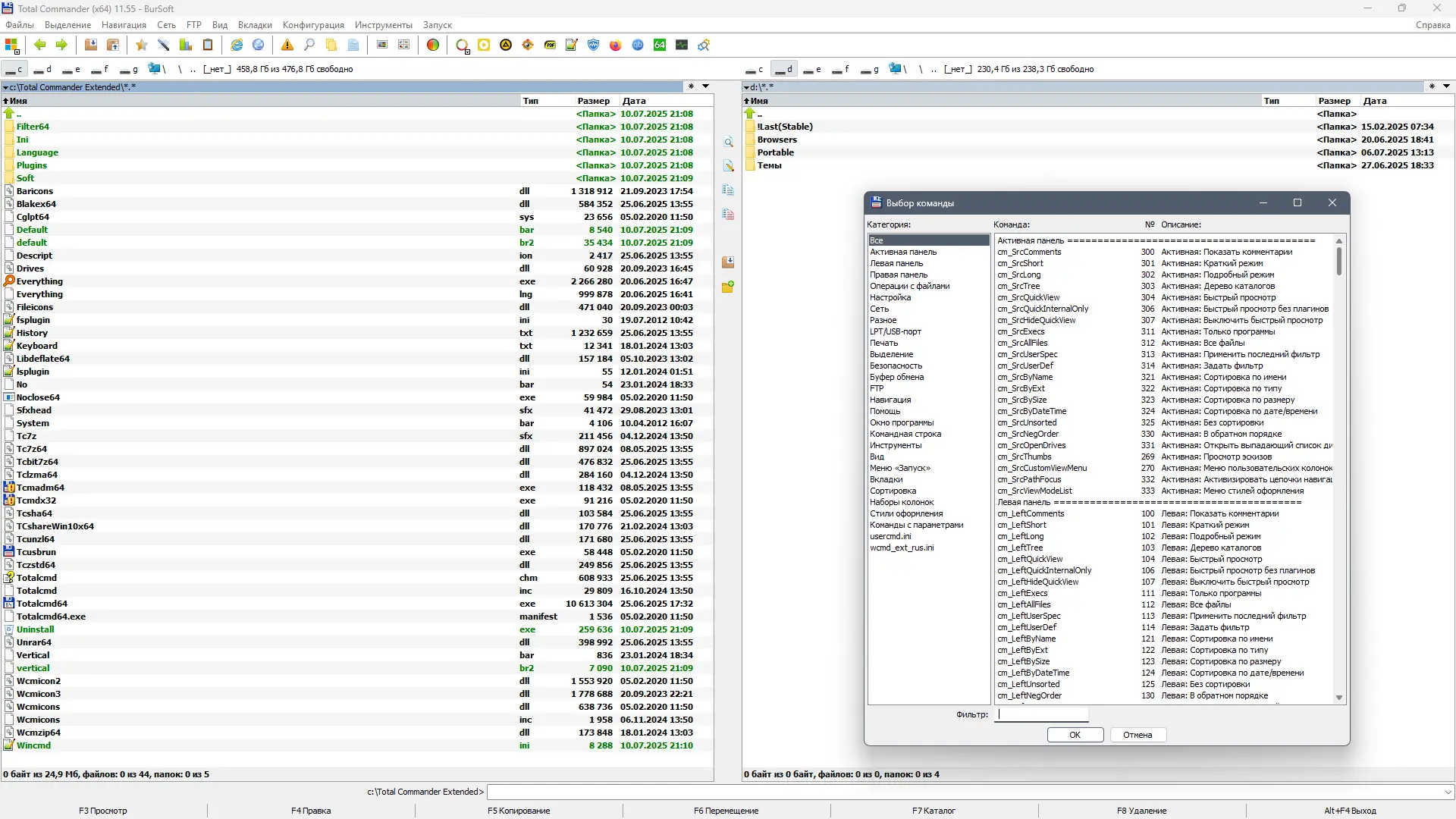Expand left panel directory history dropdown arrow
This screenshot has height=819, width=1456.
(705, 86)
